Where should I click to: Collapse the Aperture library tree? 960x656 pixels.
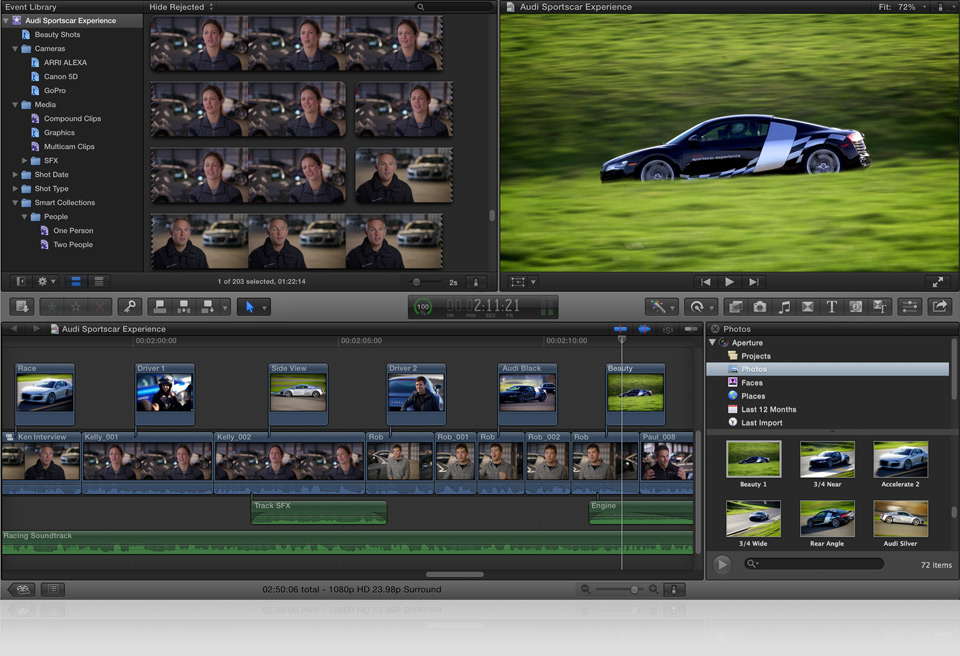coord(712,342)
